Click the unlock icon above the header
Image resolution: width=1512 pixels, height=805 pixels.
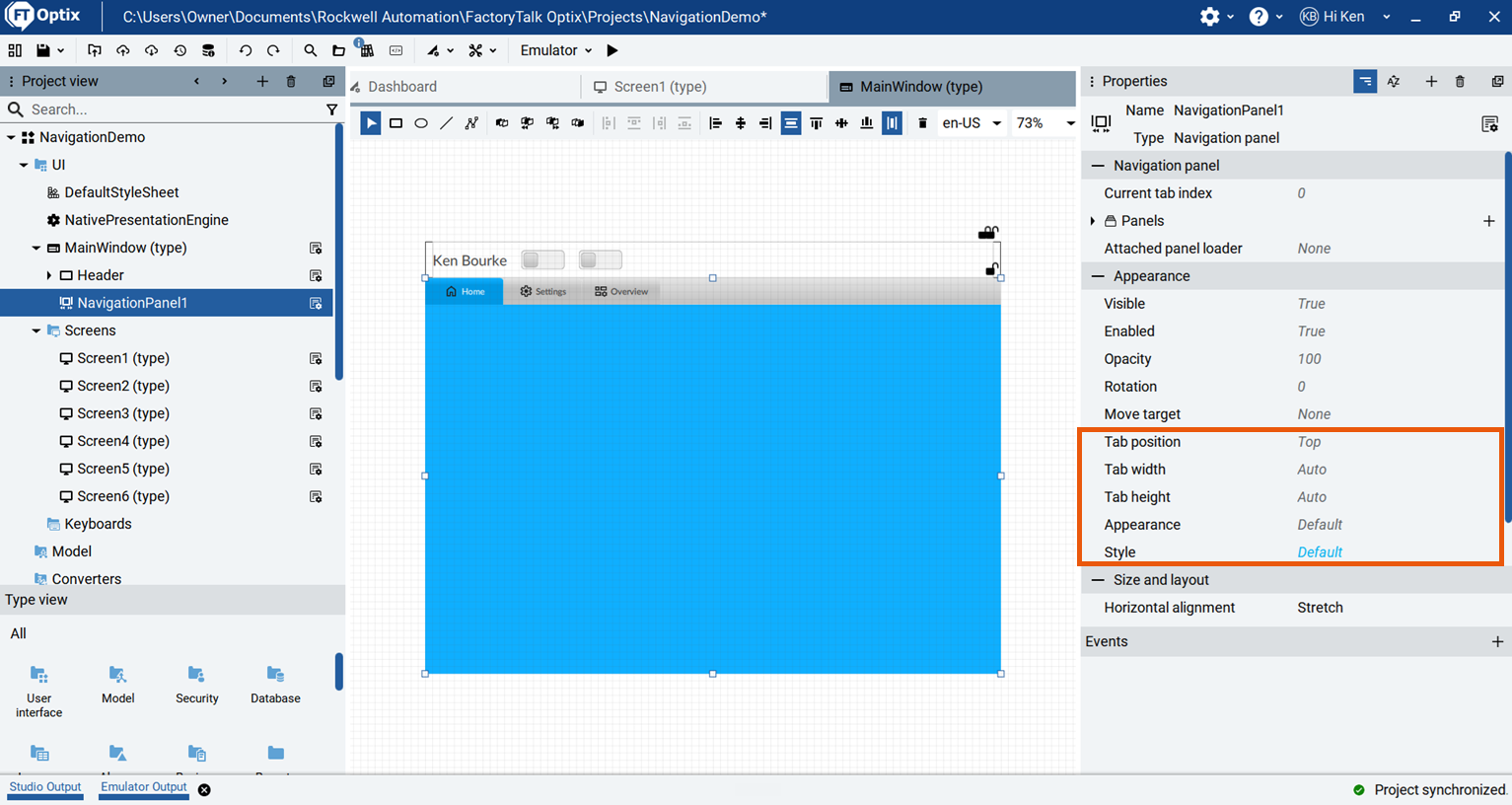pyautogui.click(x=987, y=232)
